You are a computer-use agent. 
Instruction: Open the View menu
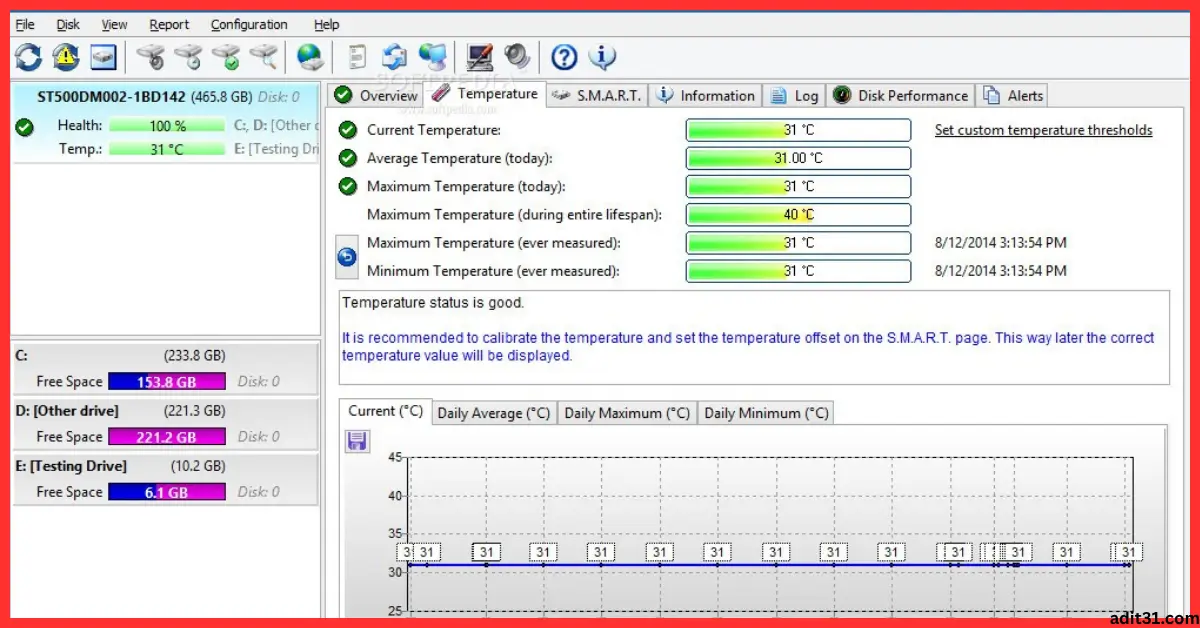pyautogui.click(x=115, y=24)
